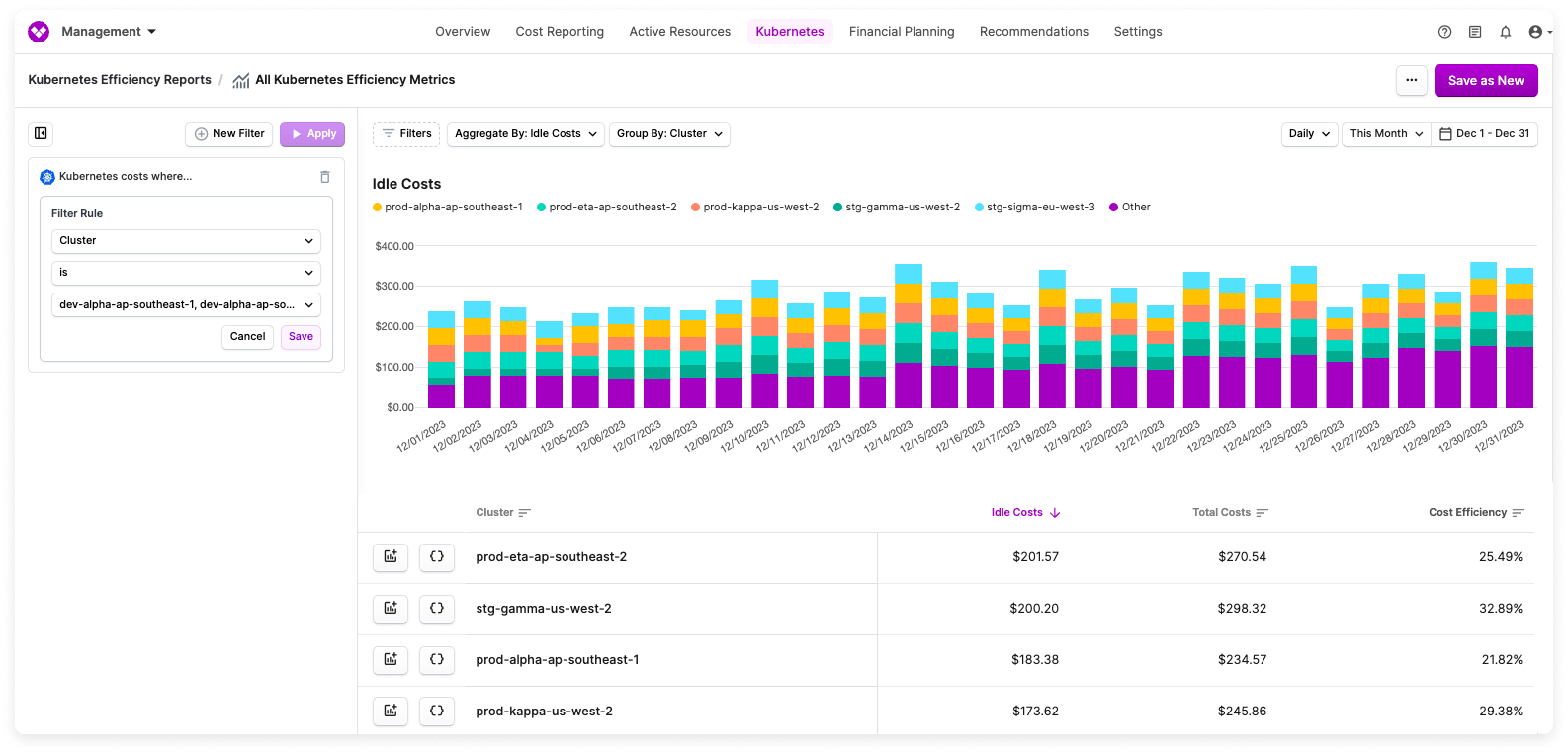Switch to the Cost Reporting tab
This screenshot has height=754, width=1568.
(x=560, y=31)
